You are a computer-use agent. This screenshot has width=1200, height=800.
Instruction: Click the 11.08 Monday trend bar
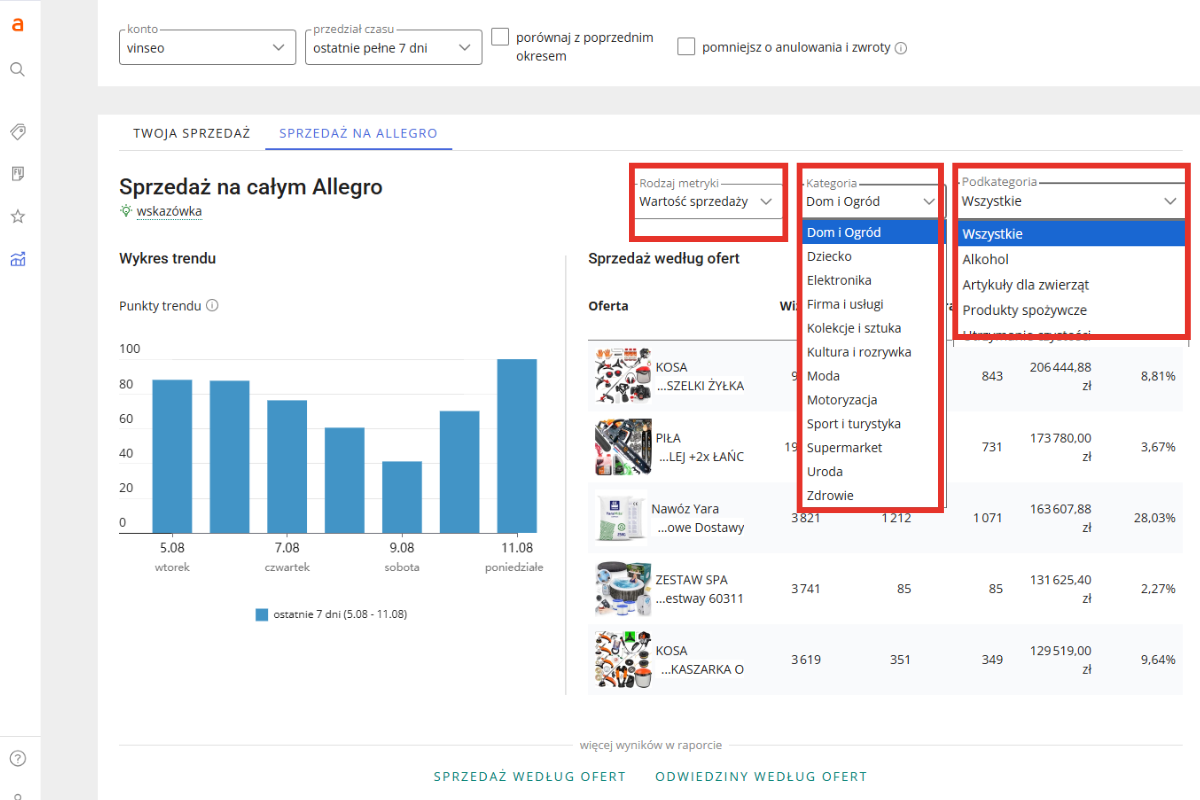click(x=517, y=444)
